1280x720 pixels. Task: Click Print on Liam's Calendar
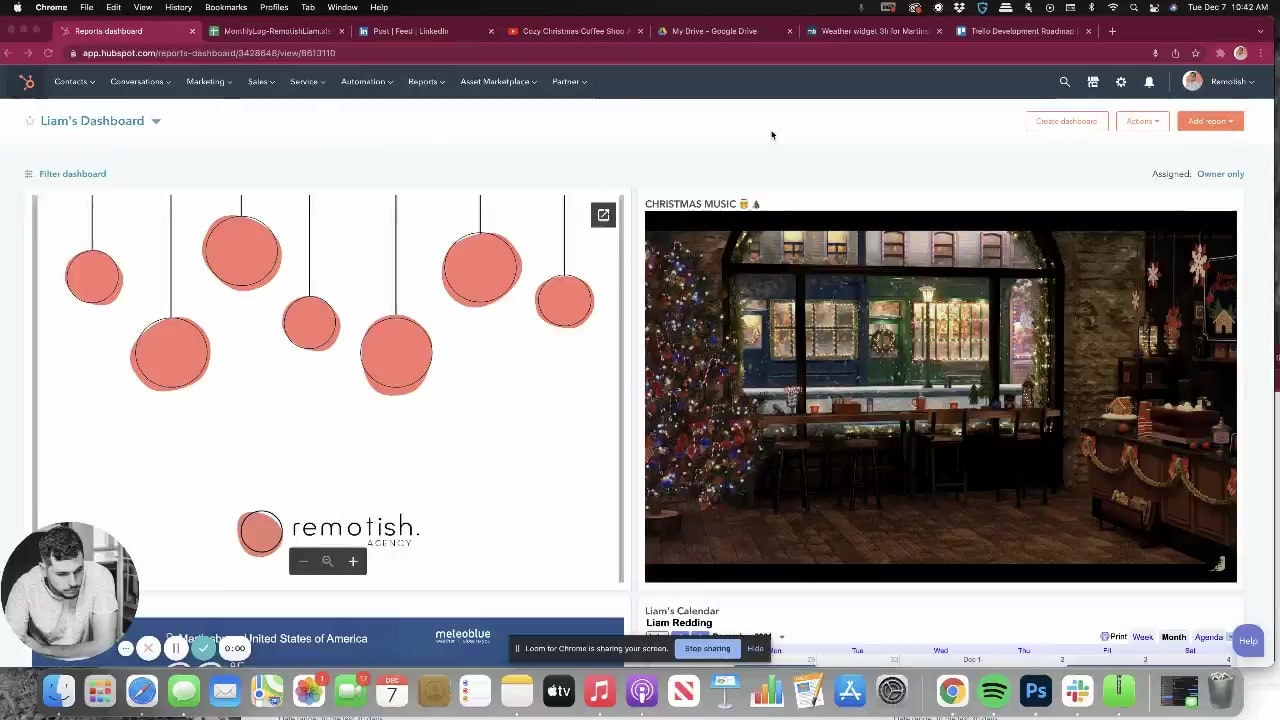pos(1114,637)
